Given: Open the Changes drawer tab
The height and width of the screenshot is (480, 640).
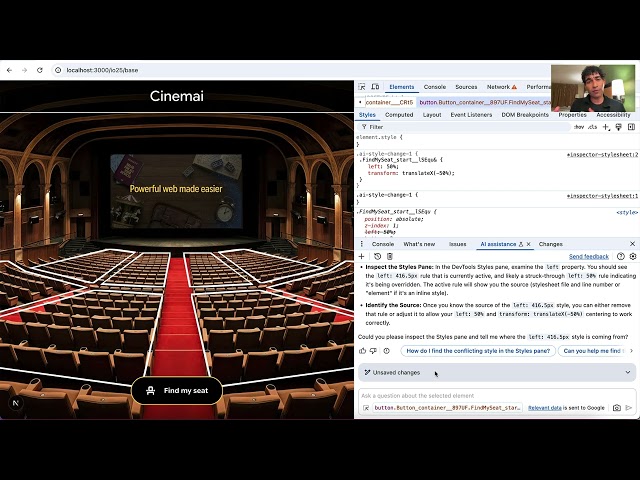Looking at the screenshot, I should (x=551, y=244).
